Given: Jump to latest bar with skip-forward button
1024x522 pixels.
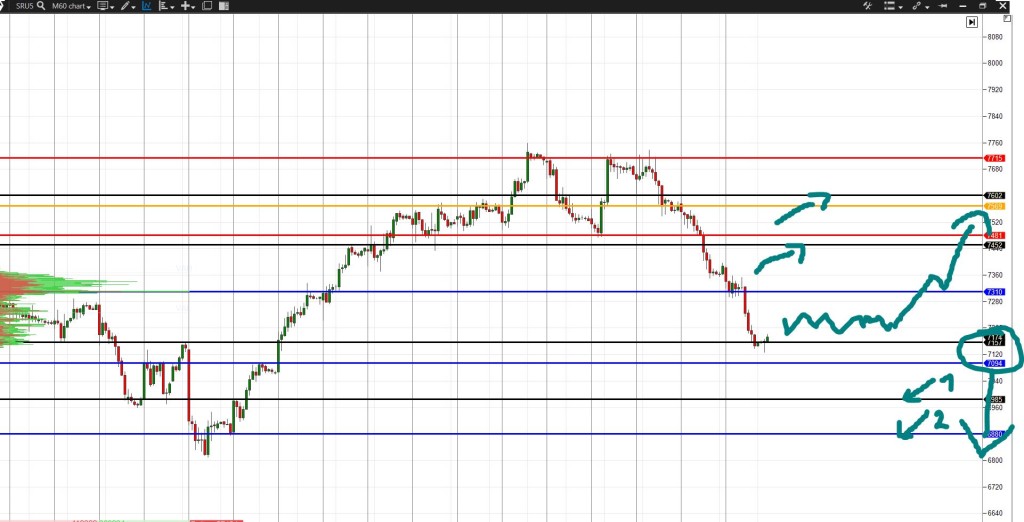Looking at the screenshot, I should click(972, 22).
